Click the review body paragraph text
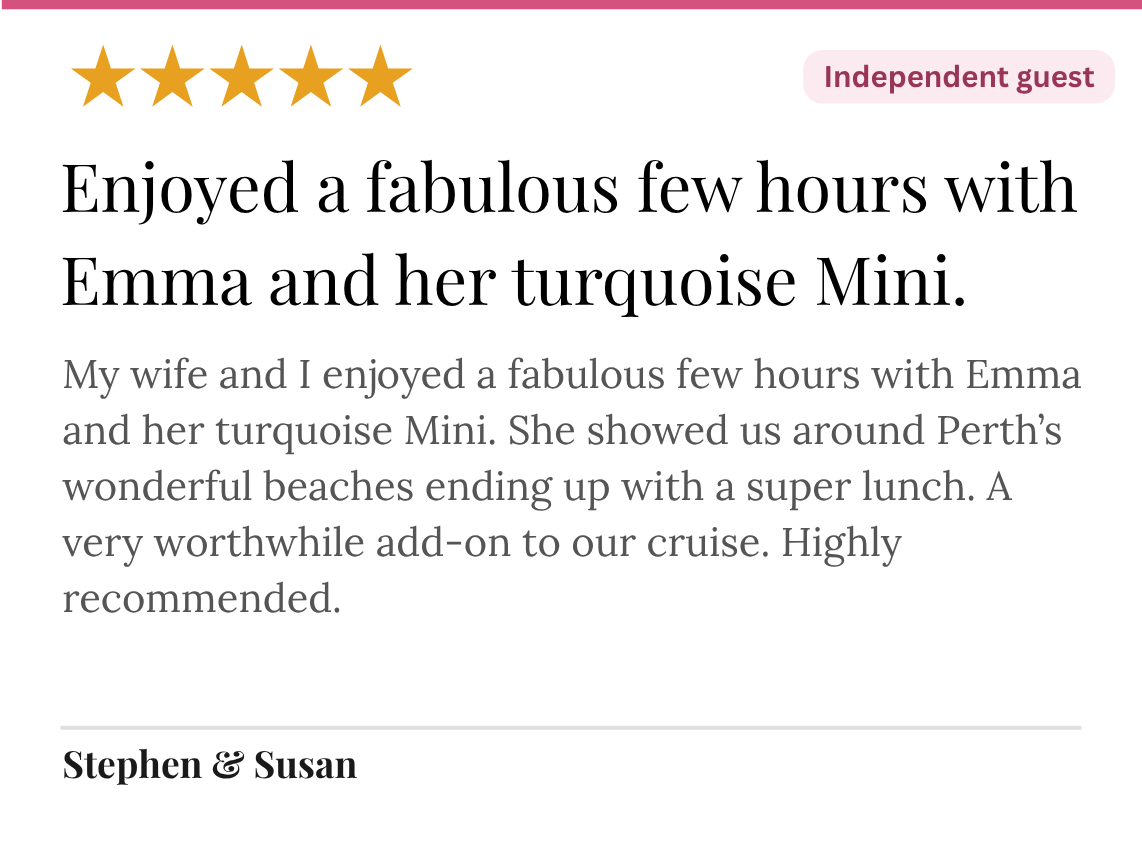The image size is (1142, 856). point(572,486)
